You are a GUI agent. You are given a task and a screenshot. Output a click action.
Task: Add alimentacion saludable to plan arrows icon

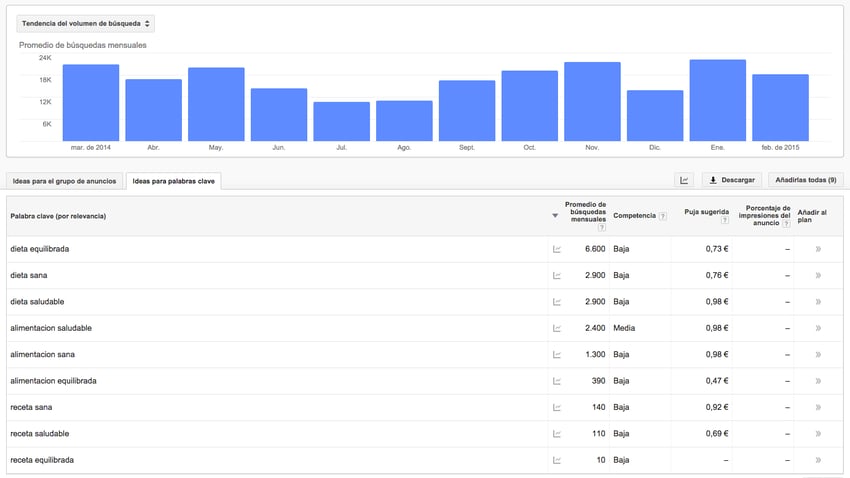click(818, 328)
